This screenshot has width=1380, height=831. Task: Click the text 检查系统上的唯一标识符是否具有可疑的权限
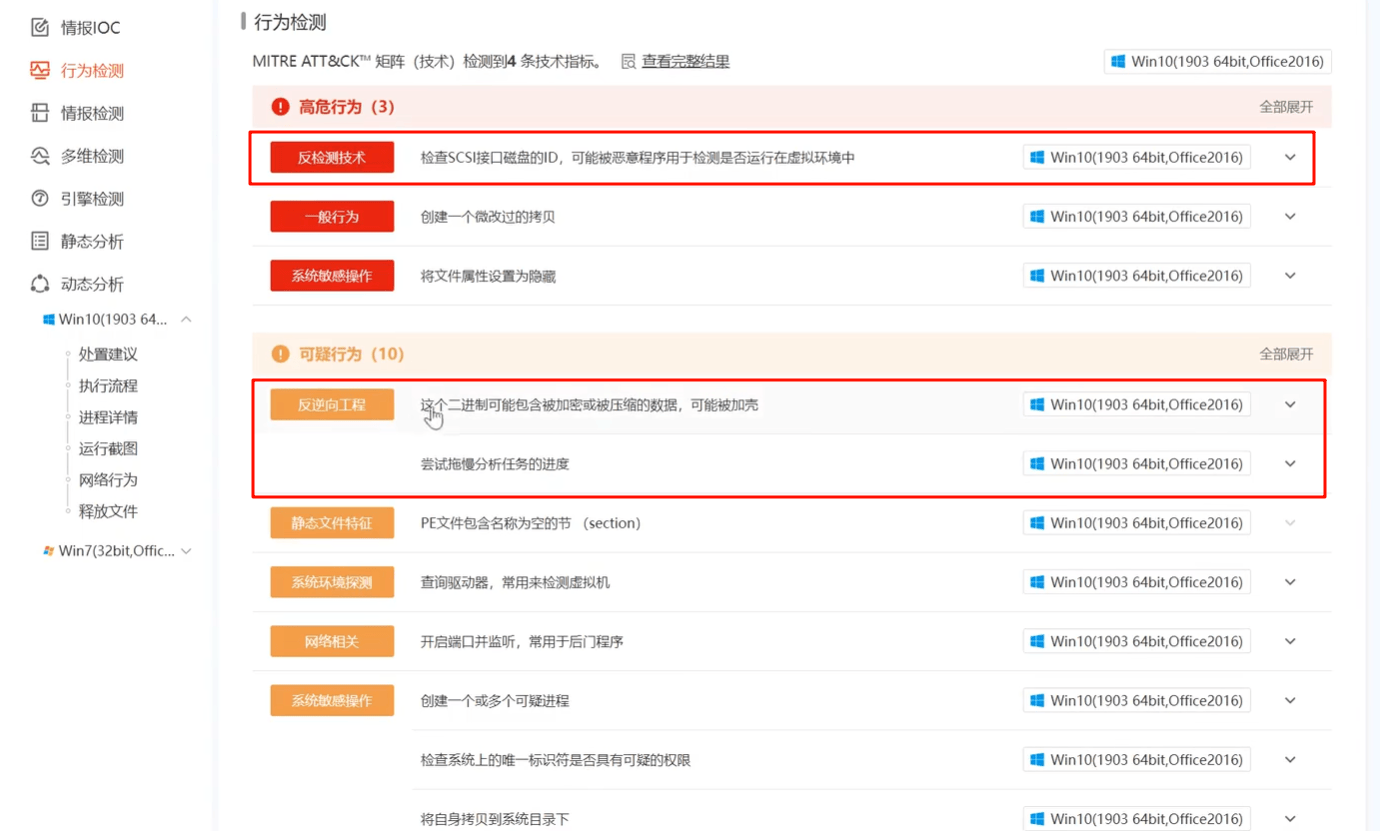tap(556, 760)
